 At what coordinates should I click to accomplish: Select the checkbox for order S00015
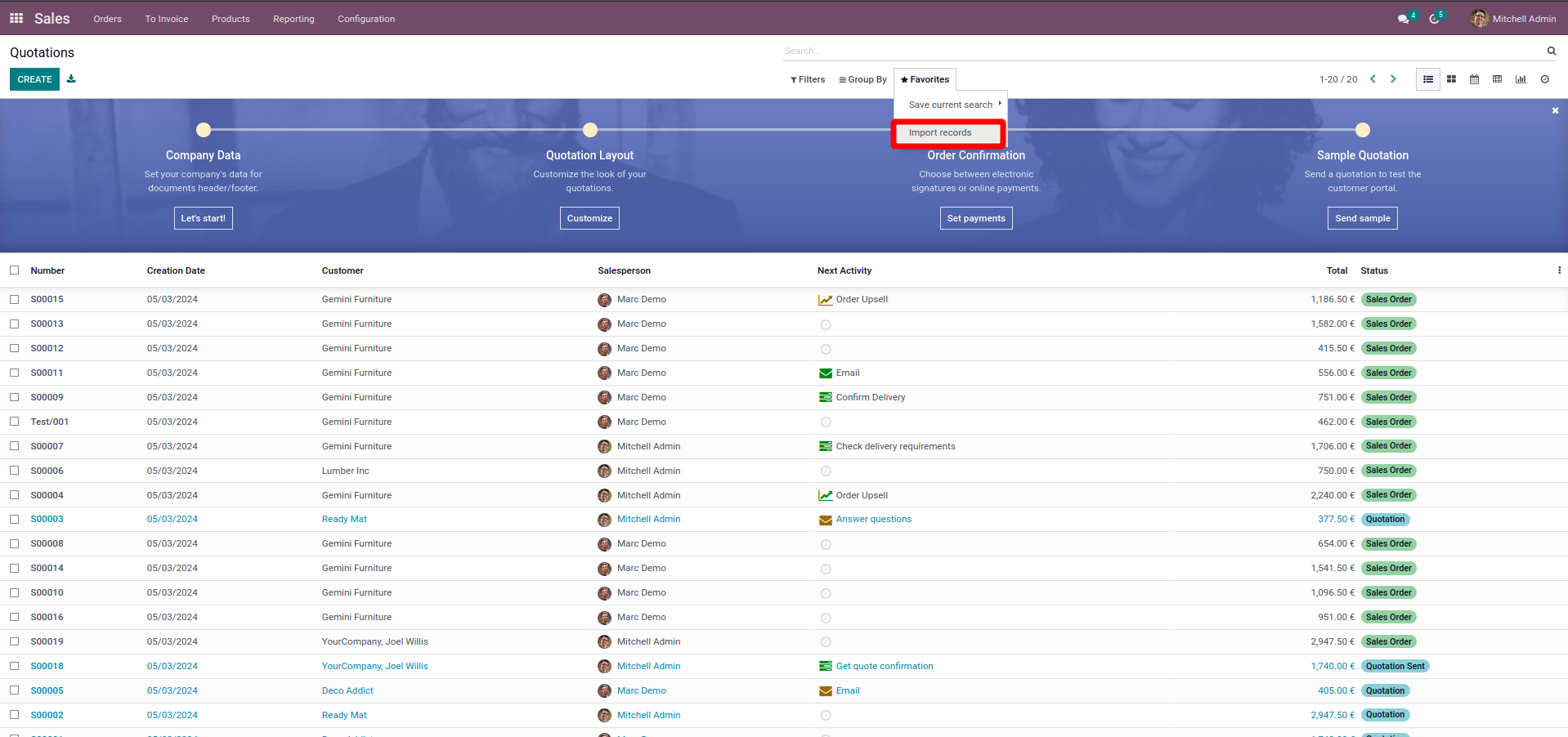[x=14, y=300]
